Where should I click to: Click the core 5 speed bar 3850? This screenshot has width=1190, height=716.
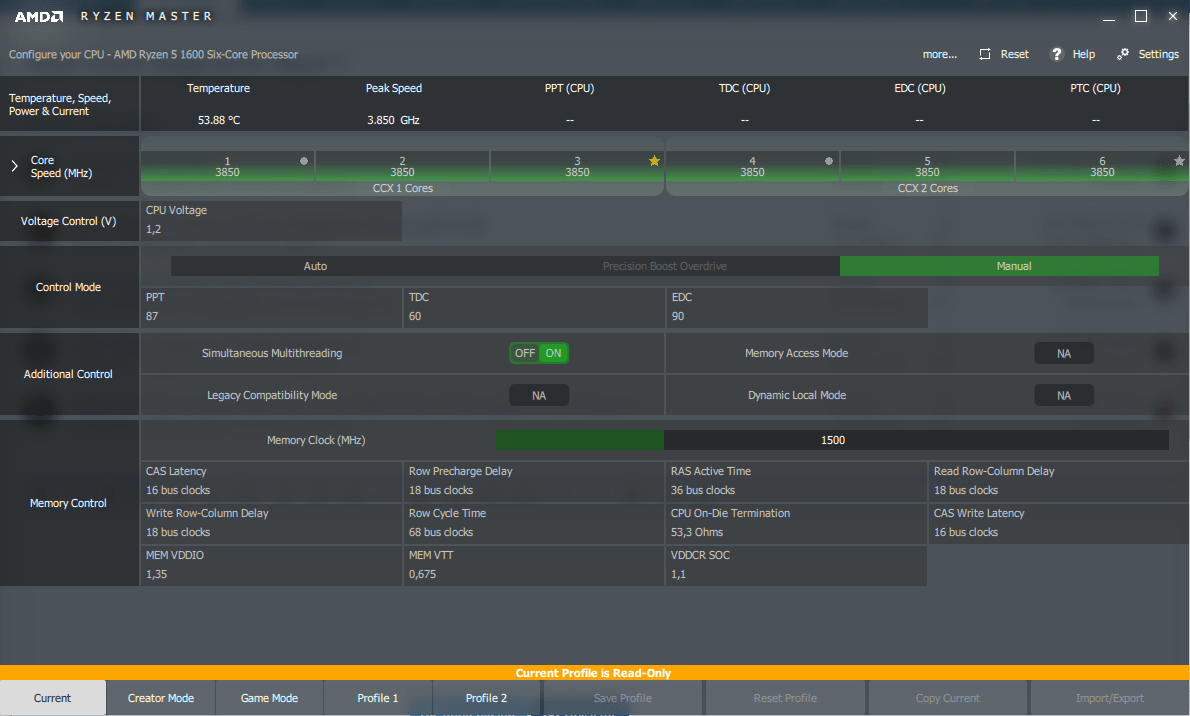927,166
